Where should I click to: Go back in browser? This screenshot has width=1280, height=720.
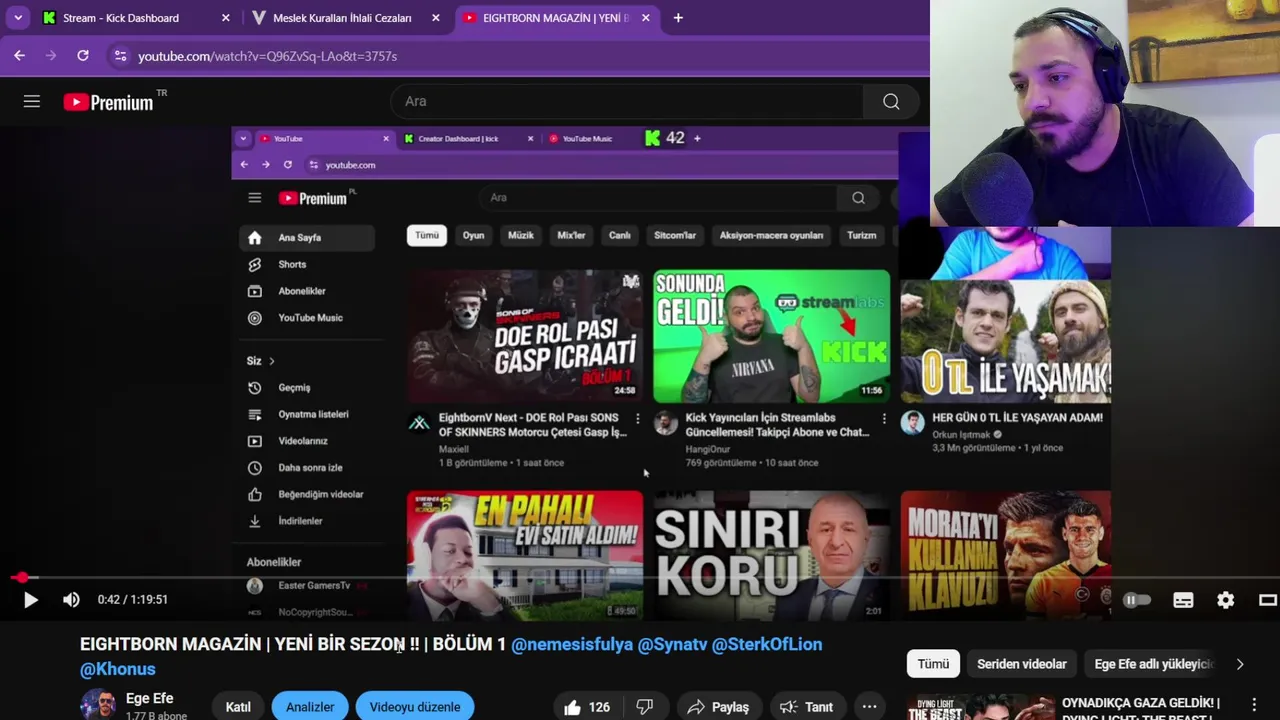pos(19,56)
